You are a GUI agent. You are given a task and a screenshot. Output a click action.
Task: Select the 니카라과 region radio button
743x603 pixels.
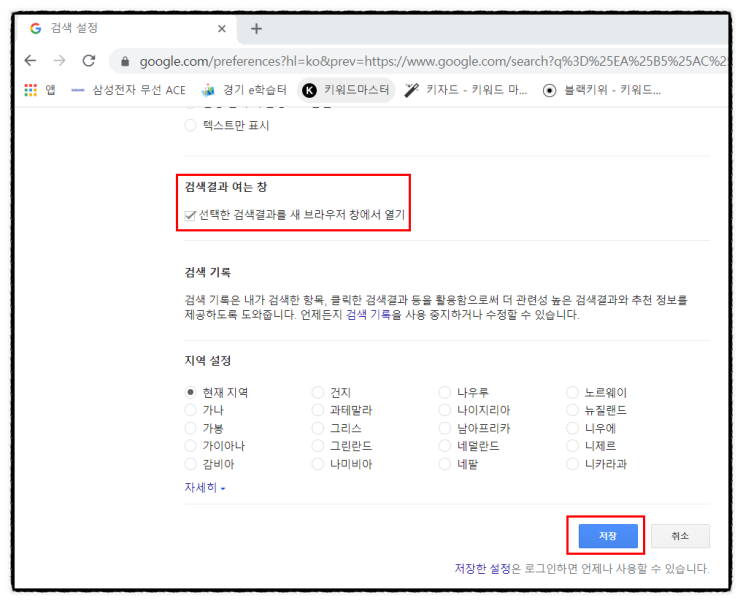572,464
